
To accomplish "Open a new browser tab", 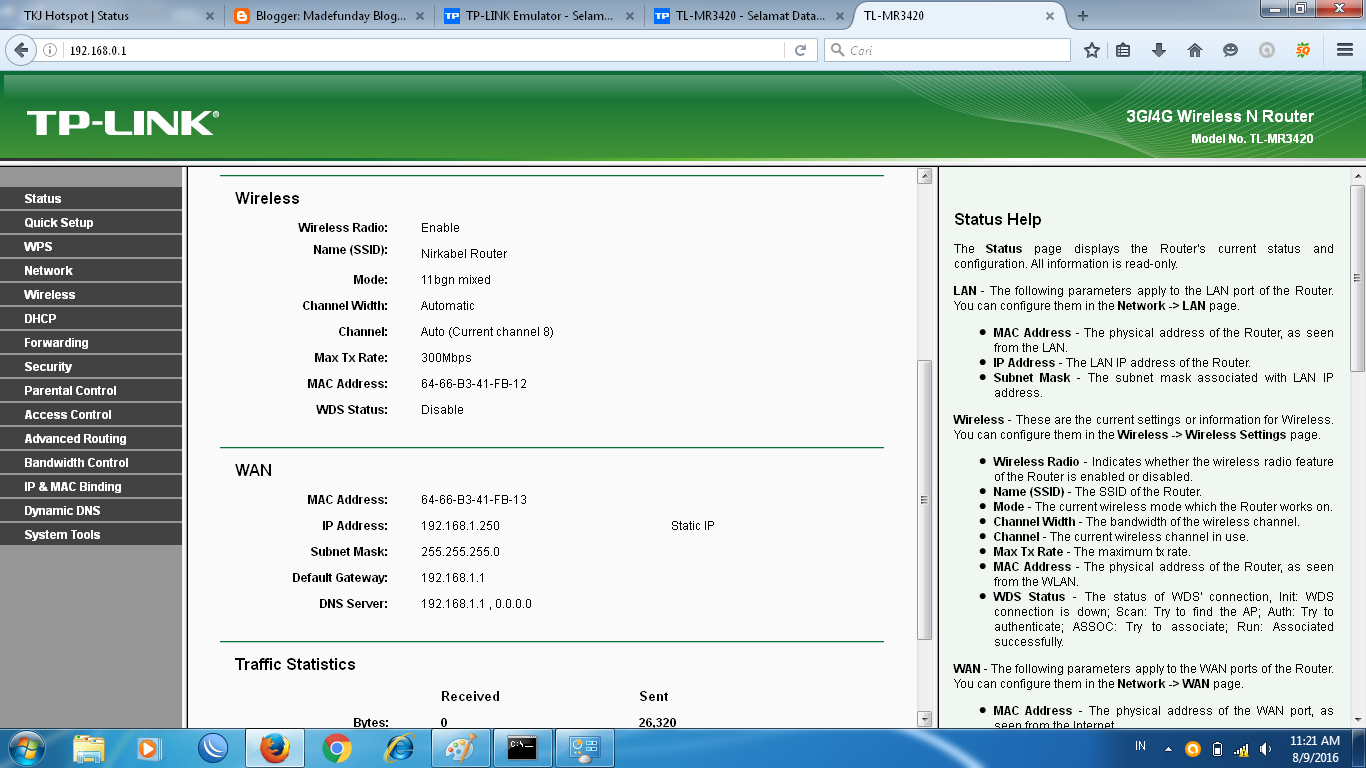I will (x=1083, y=16).
